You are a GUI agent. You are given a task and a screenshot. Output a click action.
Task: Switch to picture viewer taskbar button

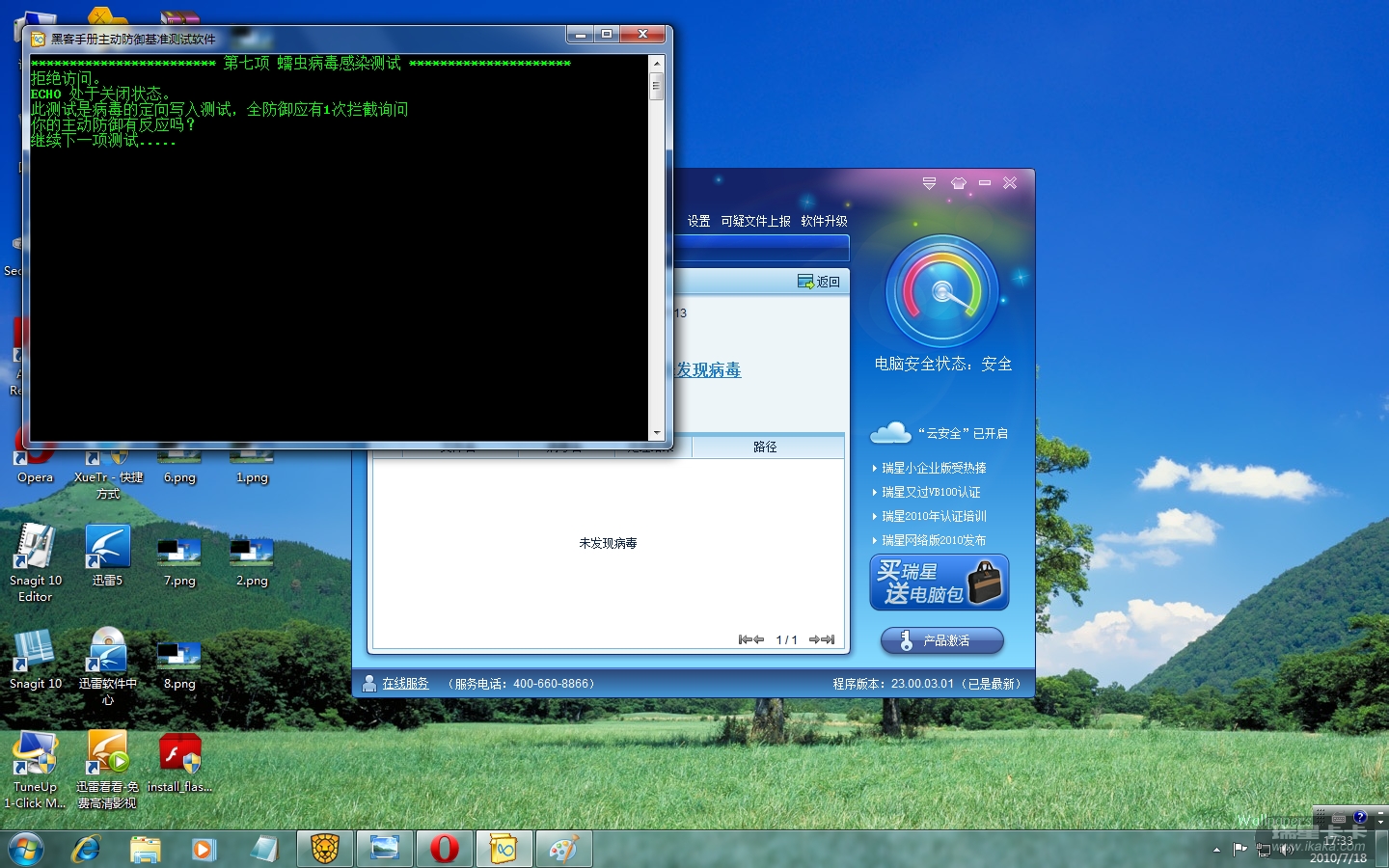(x=385, y=849)
